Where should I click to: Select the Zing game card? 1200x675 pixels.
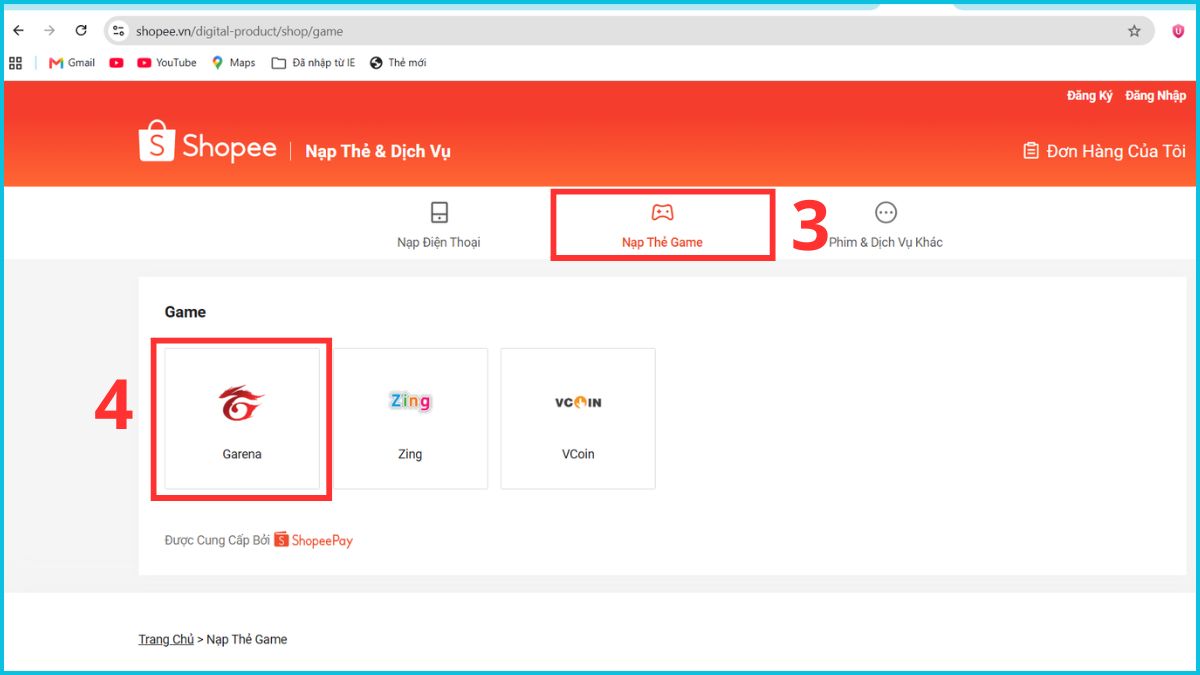[410, 419]
